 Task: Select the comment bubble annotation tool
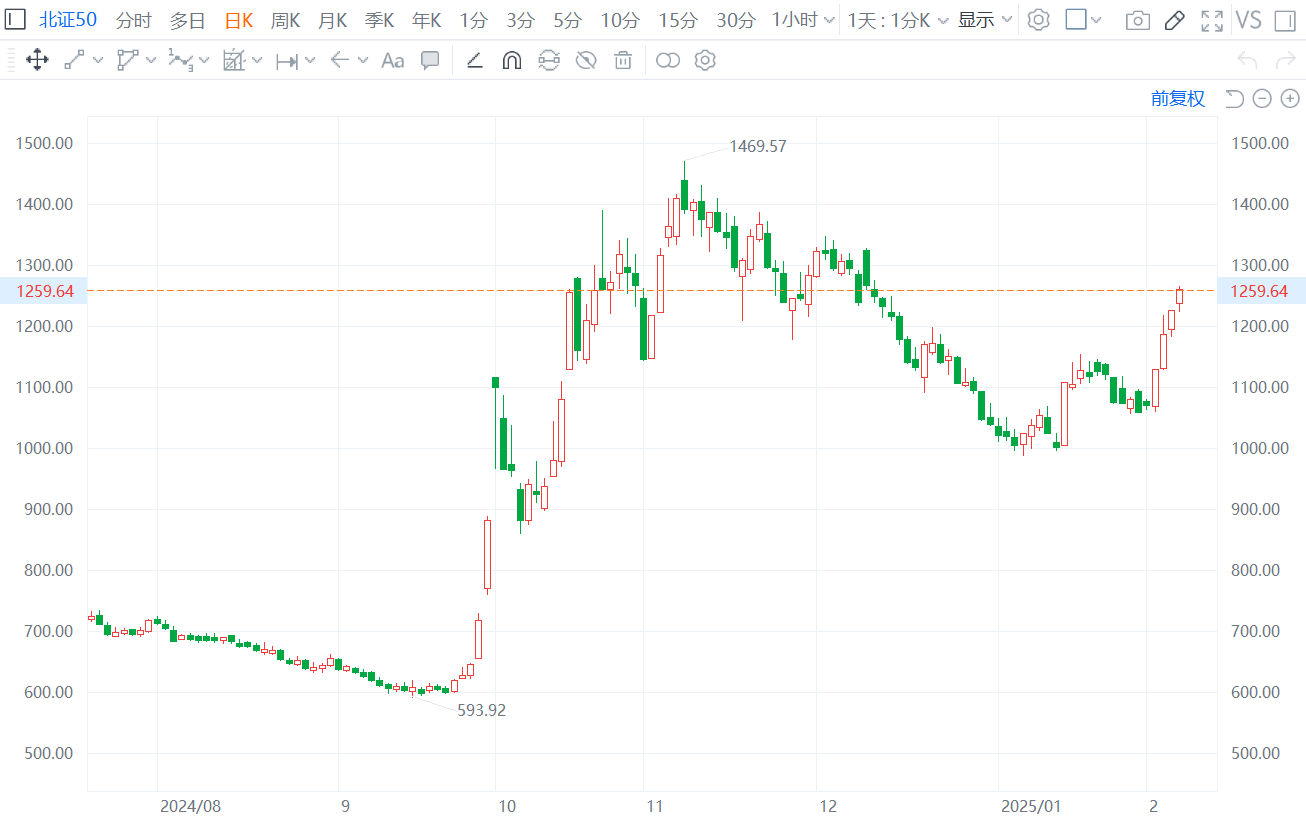[x=430, y=61]
